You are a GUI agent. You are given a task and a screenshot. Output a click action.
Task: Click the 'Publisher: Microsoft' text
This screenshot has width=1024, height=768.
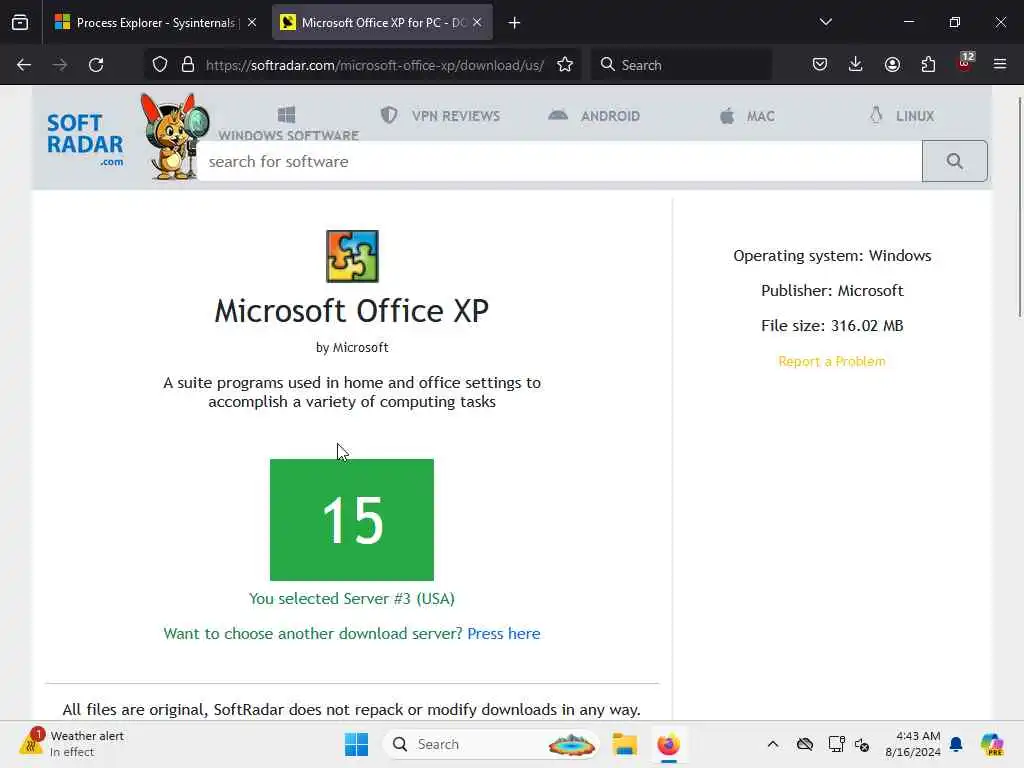point(832,291)
